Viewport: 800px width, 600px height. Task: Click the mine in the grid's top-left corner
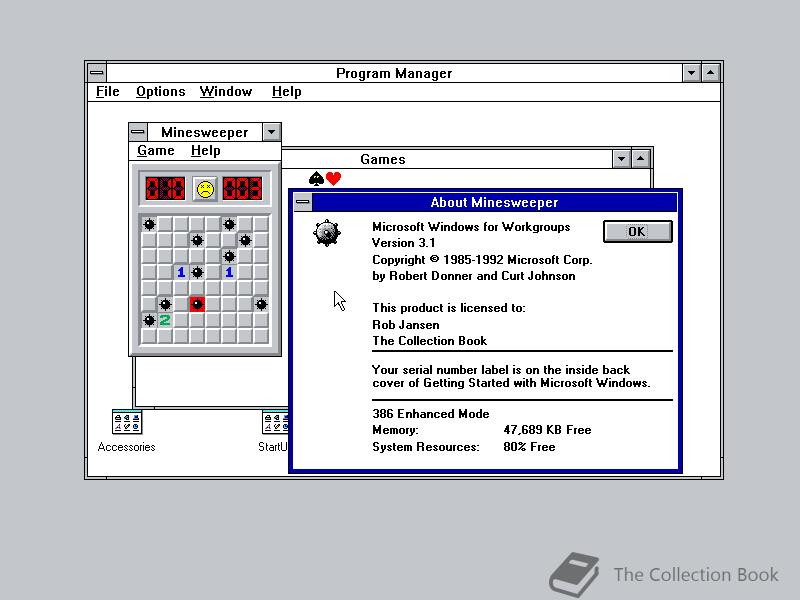tap(149, 224)
